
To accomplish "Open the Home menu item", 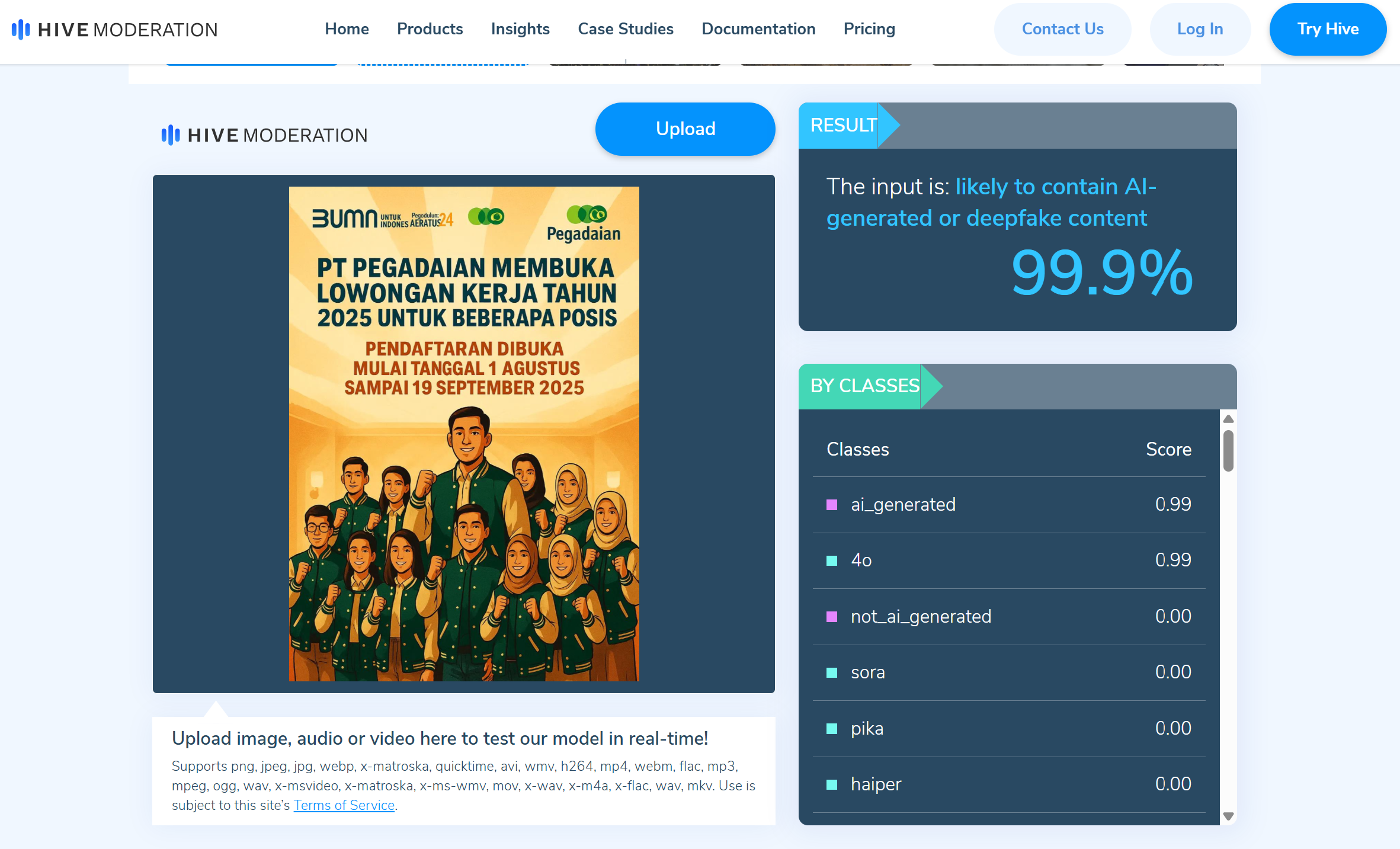I will point(347,29).
